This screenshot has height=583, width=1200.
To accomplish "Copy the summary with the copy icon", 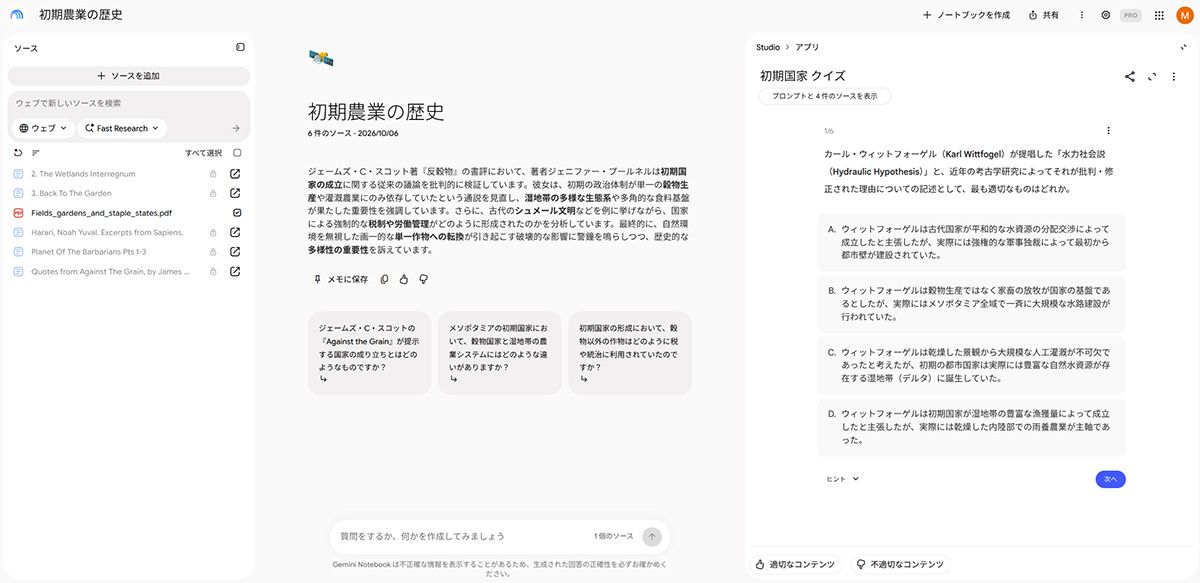I will (x=385, y=279).
